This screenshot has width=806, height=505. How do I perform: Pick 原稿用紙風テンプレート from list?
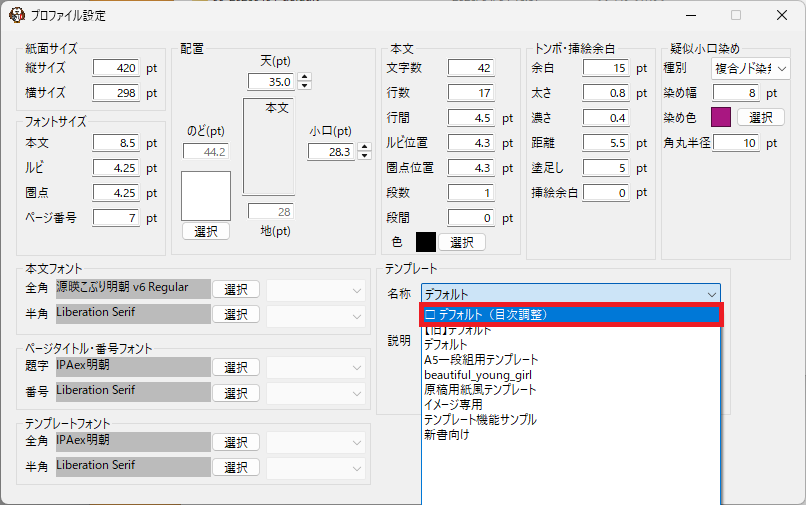571,390
